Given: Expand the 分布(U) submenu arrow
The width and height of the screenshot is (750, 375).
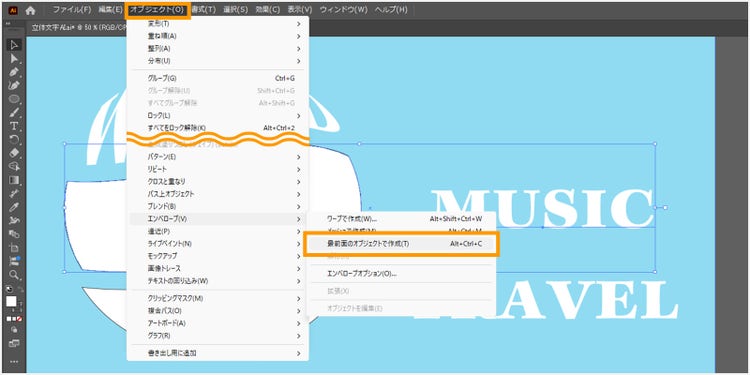Looking at the screenshot, I should (298, 61).
